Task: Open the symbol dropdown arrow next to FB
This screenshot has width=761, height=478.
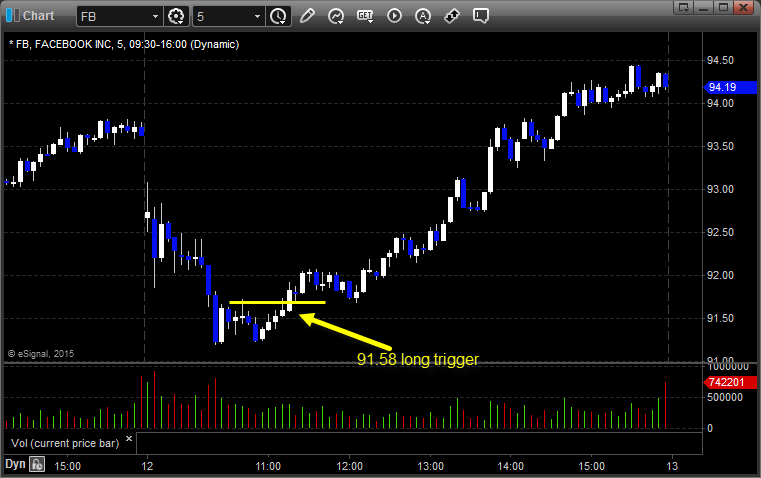Action: [155, 16]
